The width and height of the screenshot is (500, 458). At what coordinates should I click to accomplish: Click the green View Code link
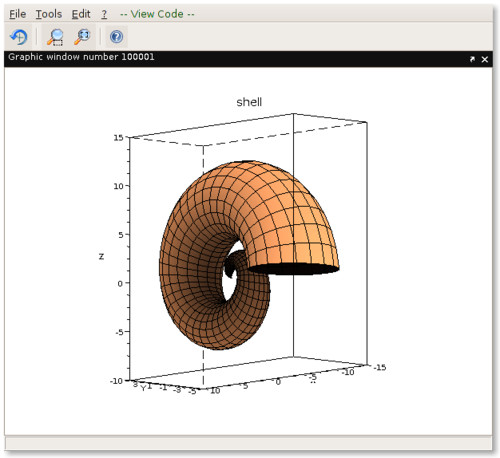tap(157, 14)
